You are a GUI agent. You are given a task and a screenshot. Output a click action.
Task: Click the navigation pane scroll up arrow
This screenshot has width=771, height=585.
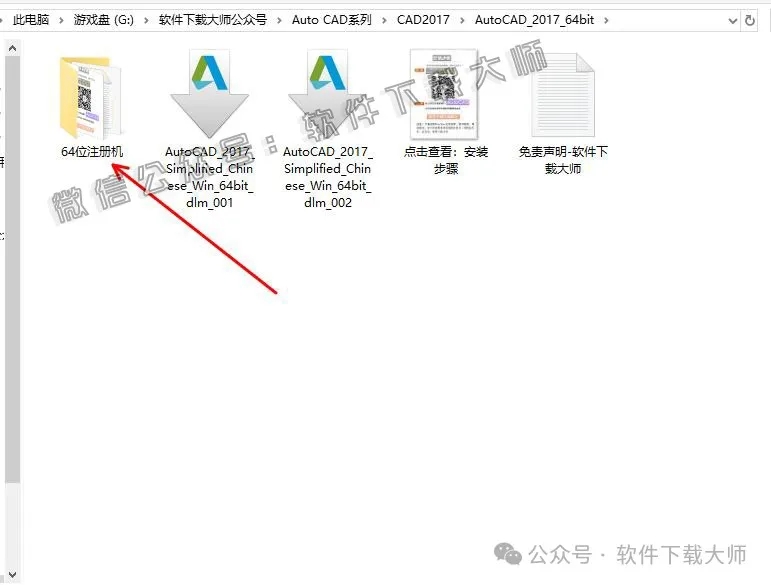[12, 48]
